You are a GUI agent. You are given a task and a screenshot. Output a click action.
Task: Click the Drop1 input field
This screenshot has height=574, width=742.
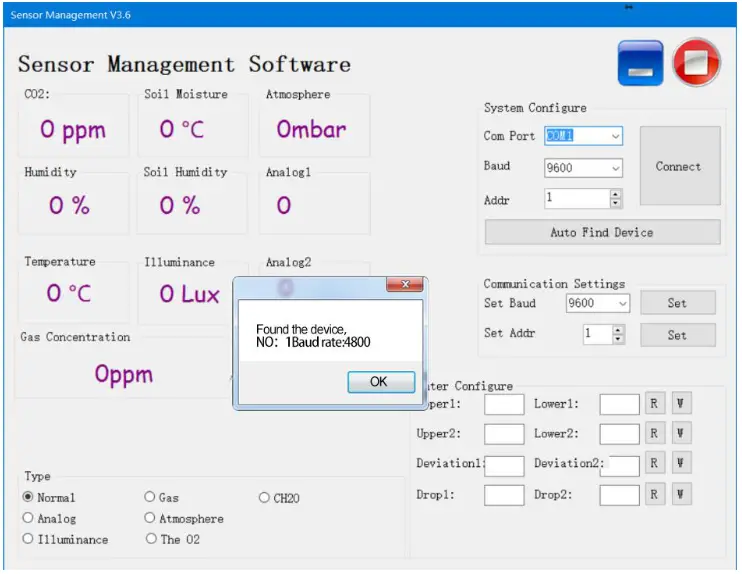(504, 495)
